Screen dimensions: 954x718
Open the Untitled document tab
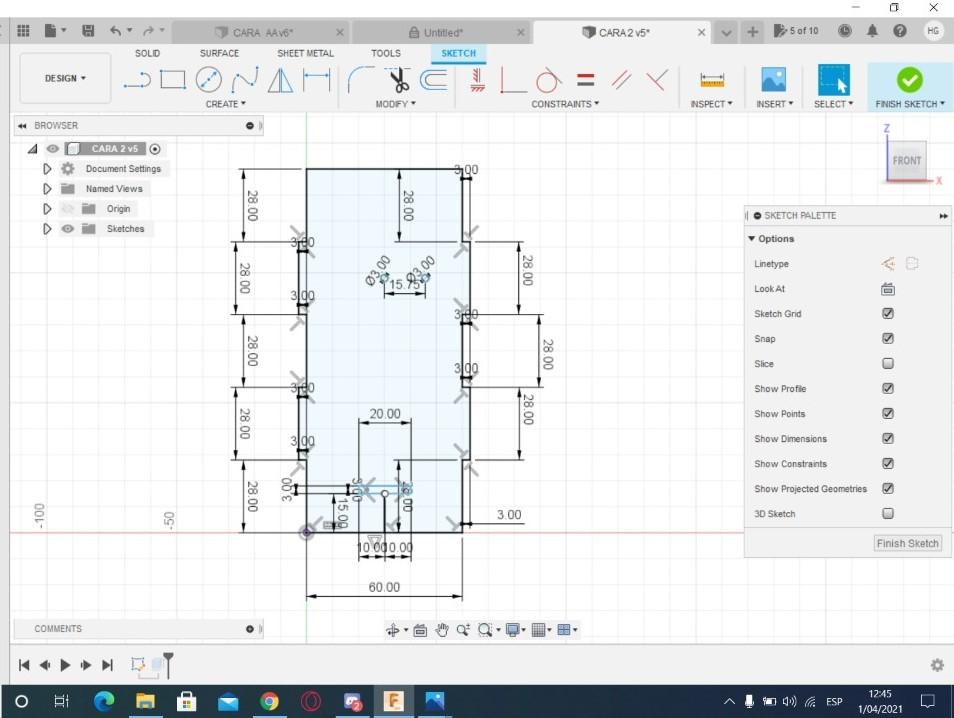point(441,32)
